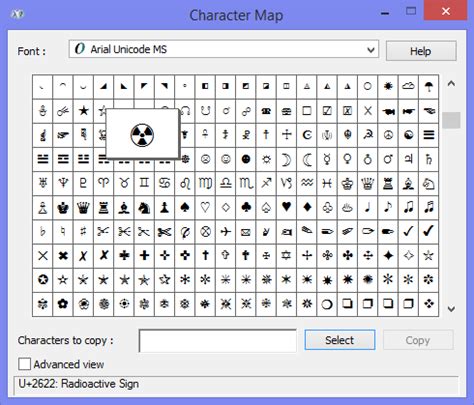474x405 pixels.
Task: Pick the hammer and sickle symbol
Action: (x=368, y=135)
